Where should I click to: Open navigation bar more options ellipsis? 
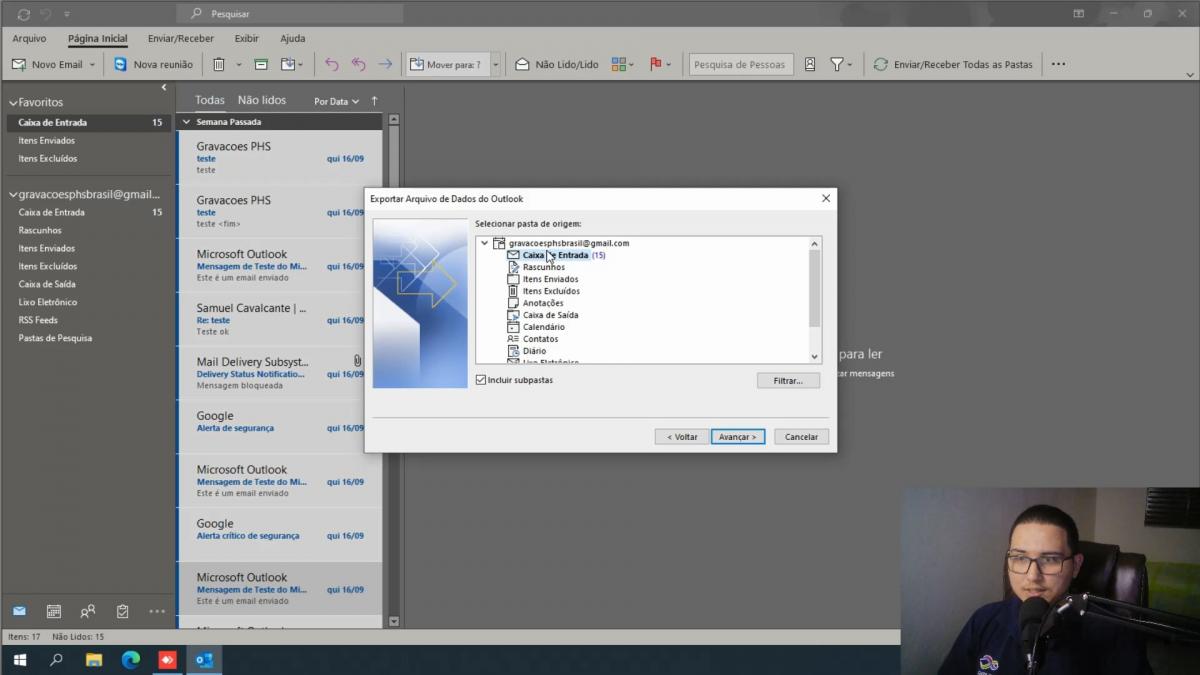157,611
